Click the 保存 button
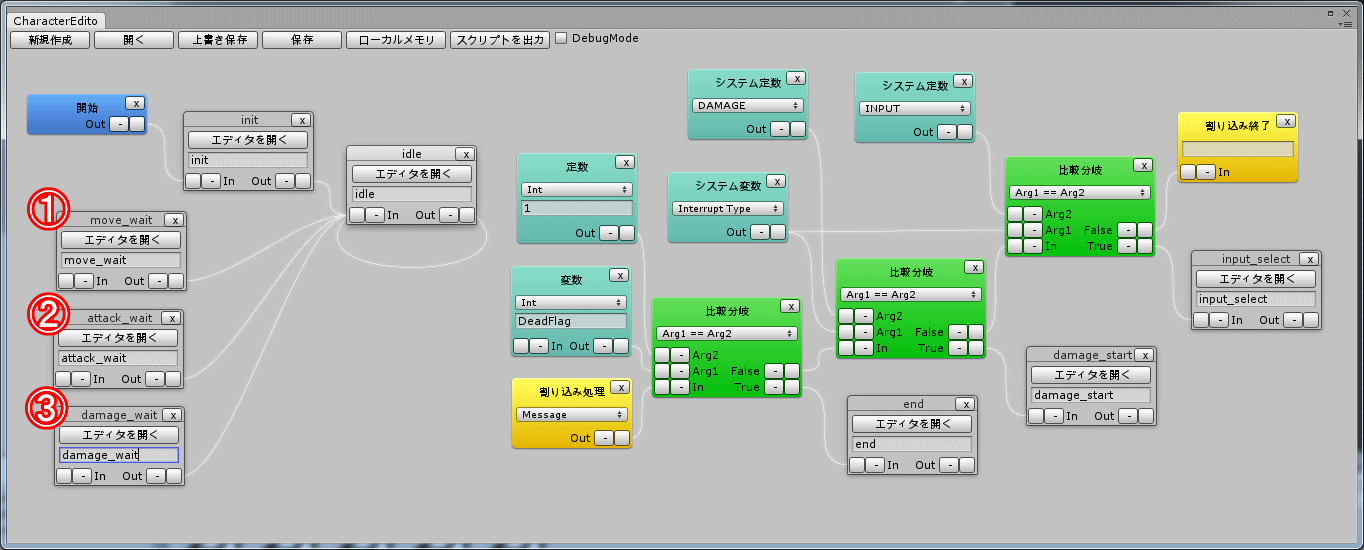 [x=302, y=40]
